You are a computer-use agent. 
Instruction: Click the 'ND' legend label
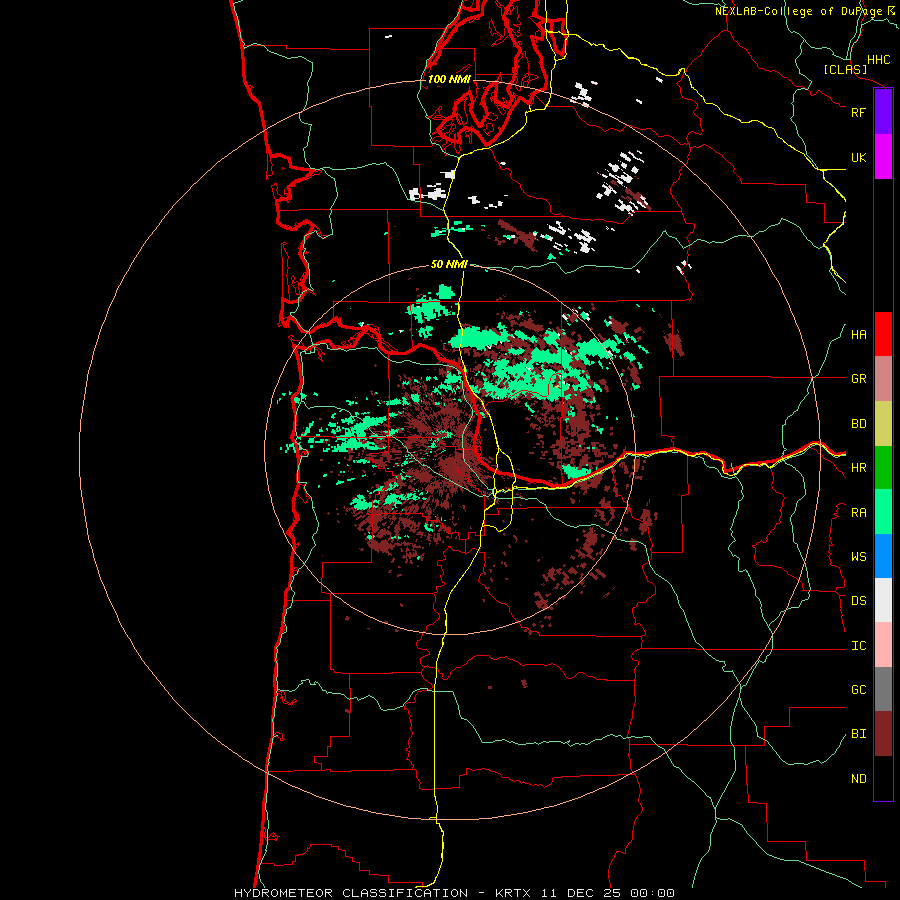858,779
